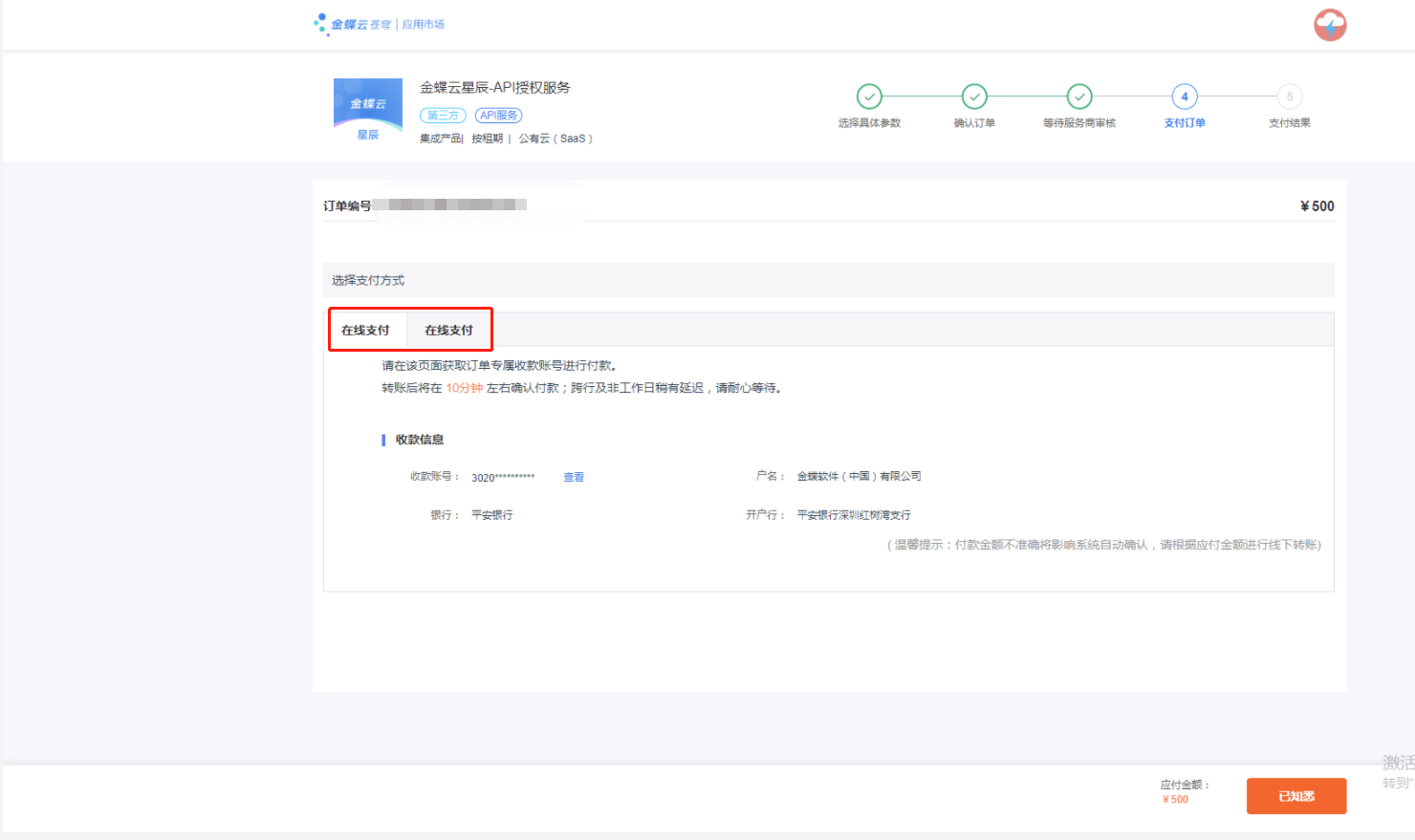Click the ¥500 order amount
The height and width of the screenshot is (840, 1415).
pyautogui.click(x=1317, y=205)
